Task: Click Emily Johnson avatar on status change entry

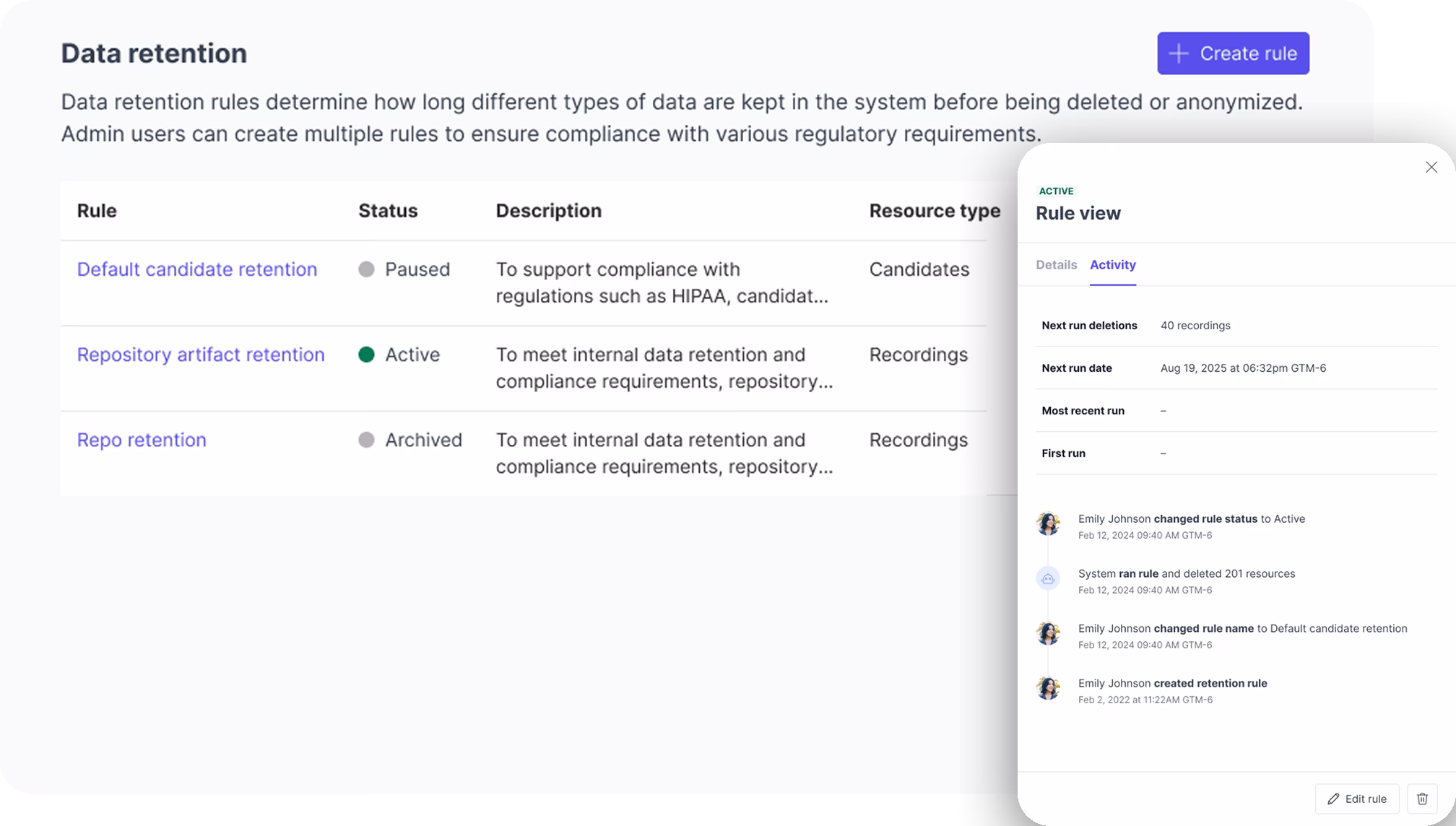Action: pyautogui.click(x=1048, y=523)
